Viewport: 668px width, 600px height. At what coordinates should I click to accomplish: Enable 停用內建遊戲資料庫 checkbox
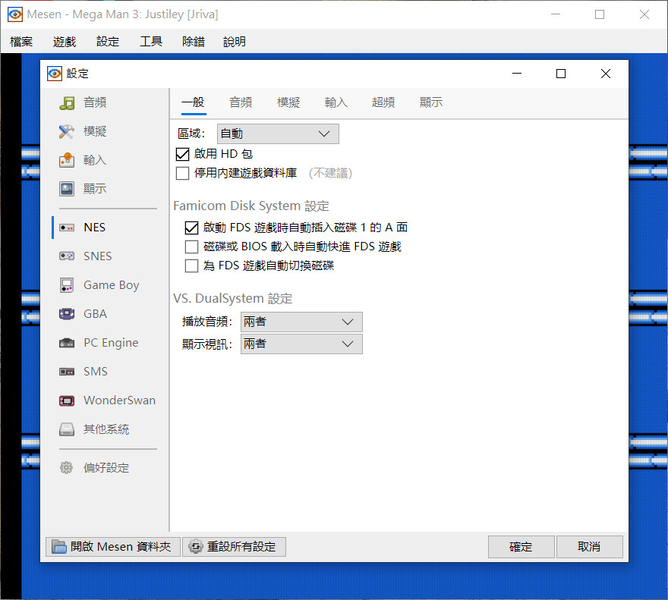click(182, 173)
